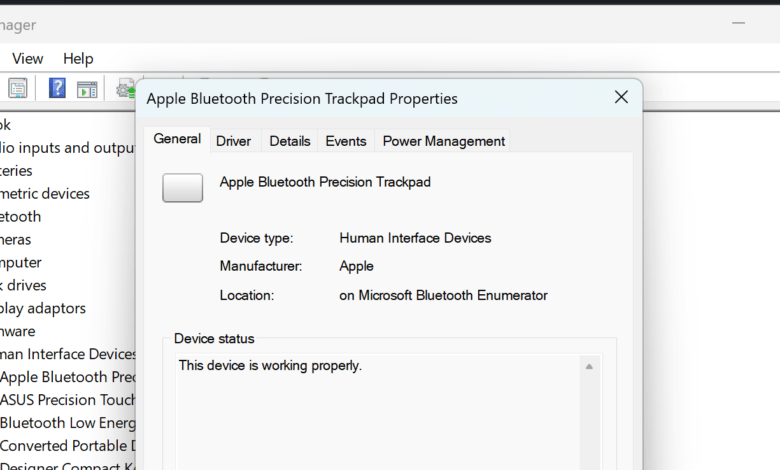Select the cameras category ending in 'neras'
The image size is (780, 470).
point(15,240)
